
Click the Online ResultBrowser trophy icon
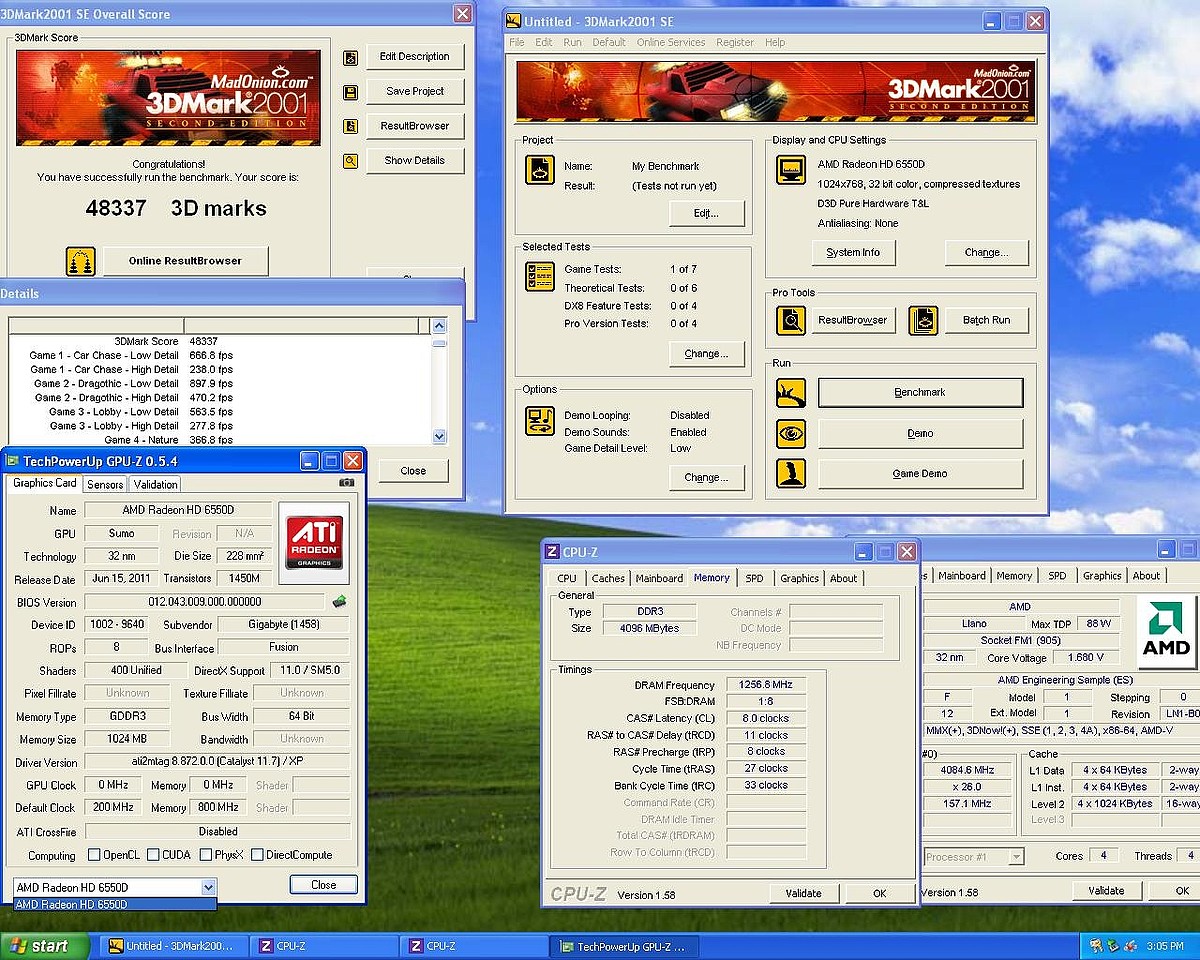(x=81, y=261)
